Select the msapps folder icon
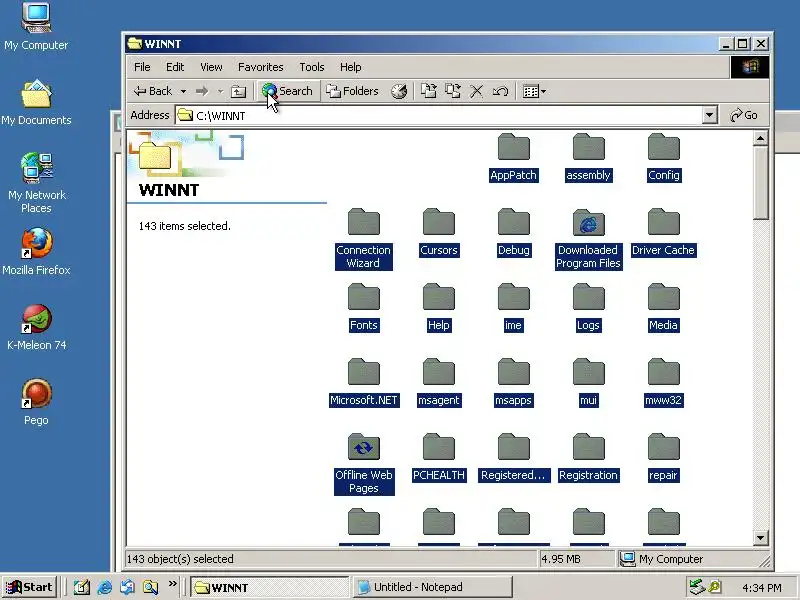Image resolution: width=800 pixels, height=600 pixels. [x=513, y=372]
